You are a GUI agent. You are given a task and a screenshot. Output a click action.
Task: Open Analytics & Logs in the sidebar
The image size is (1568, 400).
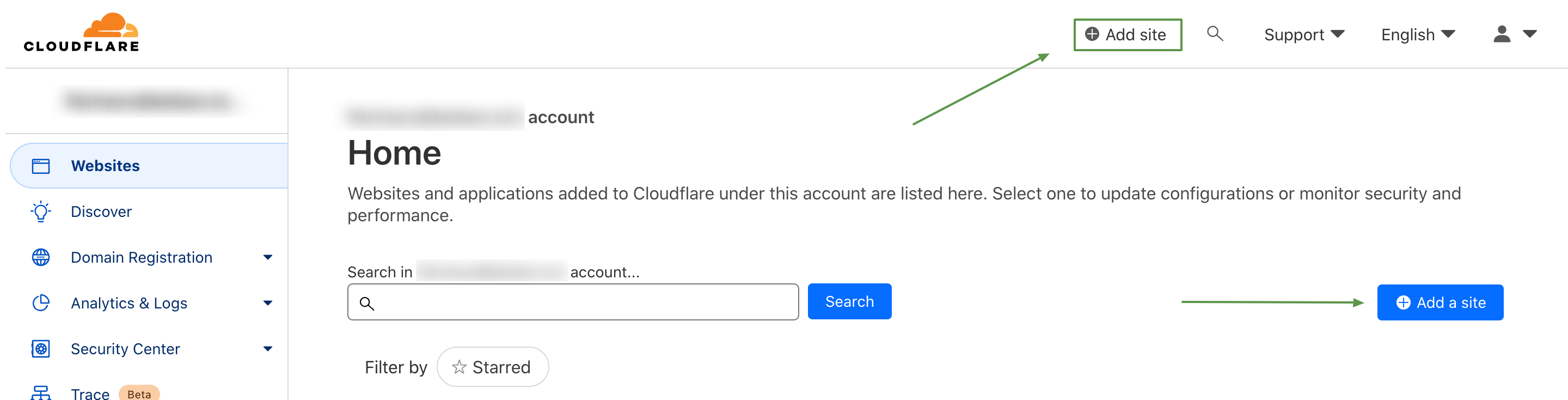pos(129,303)
